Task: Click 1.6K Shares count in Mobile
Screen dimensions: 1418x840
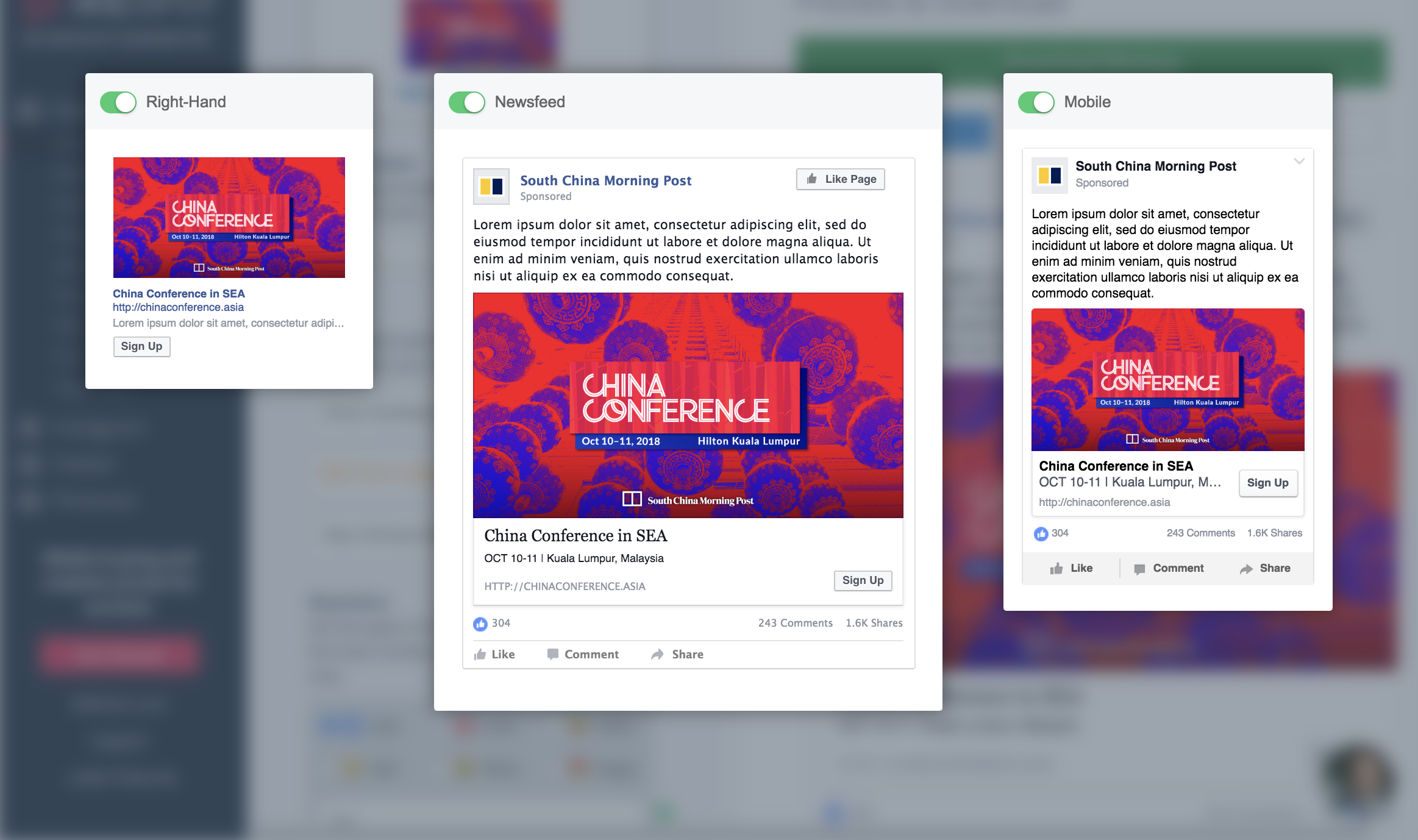Action: [1275, 533]
